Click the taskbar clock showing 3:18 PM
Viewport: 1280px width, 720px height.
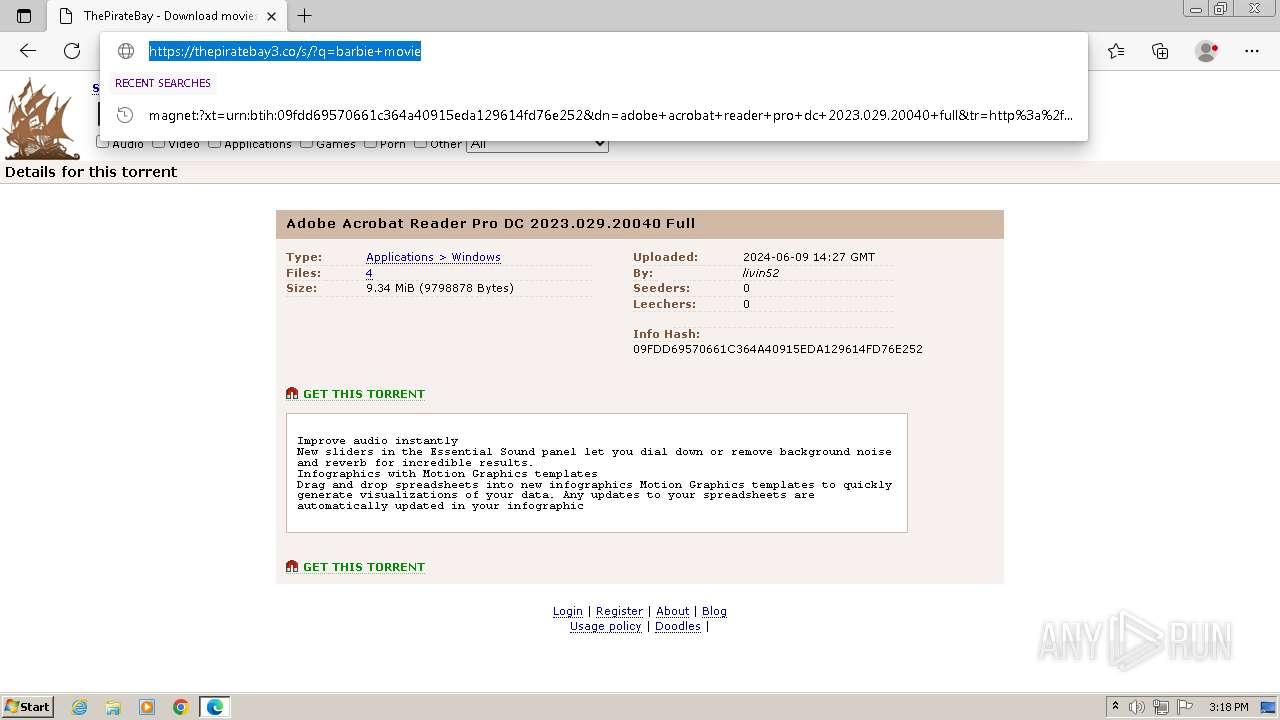click(x=1229, y=707)
